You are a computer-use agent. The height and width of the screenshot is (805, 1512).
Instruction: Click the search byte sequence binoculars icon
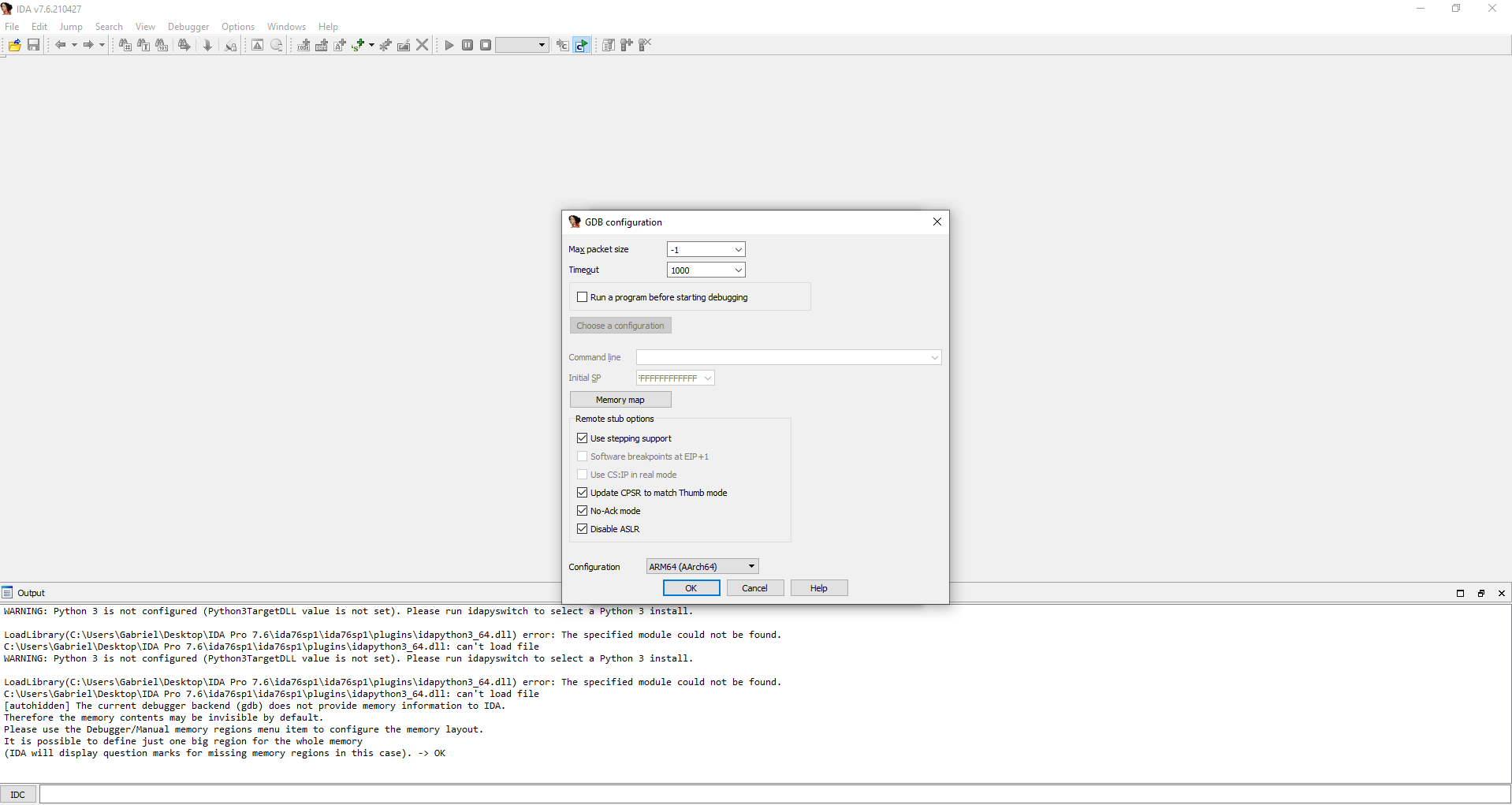(162, 45)
